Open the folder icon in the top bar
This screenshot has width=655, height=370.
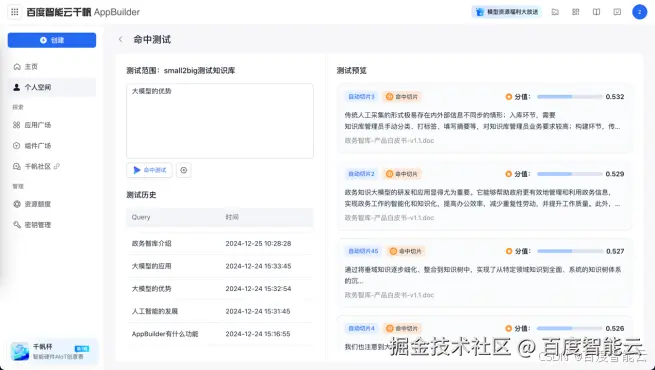tap(555, 12)
